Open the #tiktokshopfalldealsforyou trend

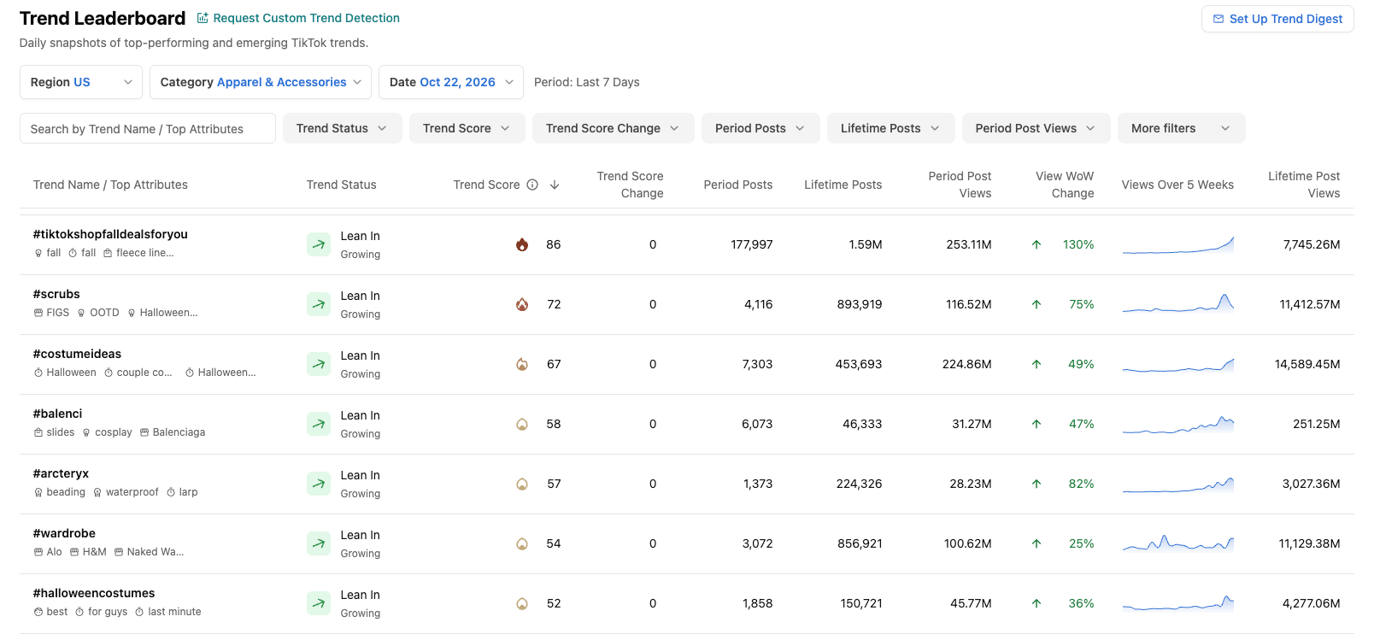[x=110, y=234]
